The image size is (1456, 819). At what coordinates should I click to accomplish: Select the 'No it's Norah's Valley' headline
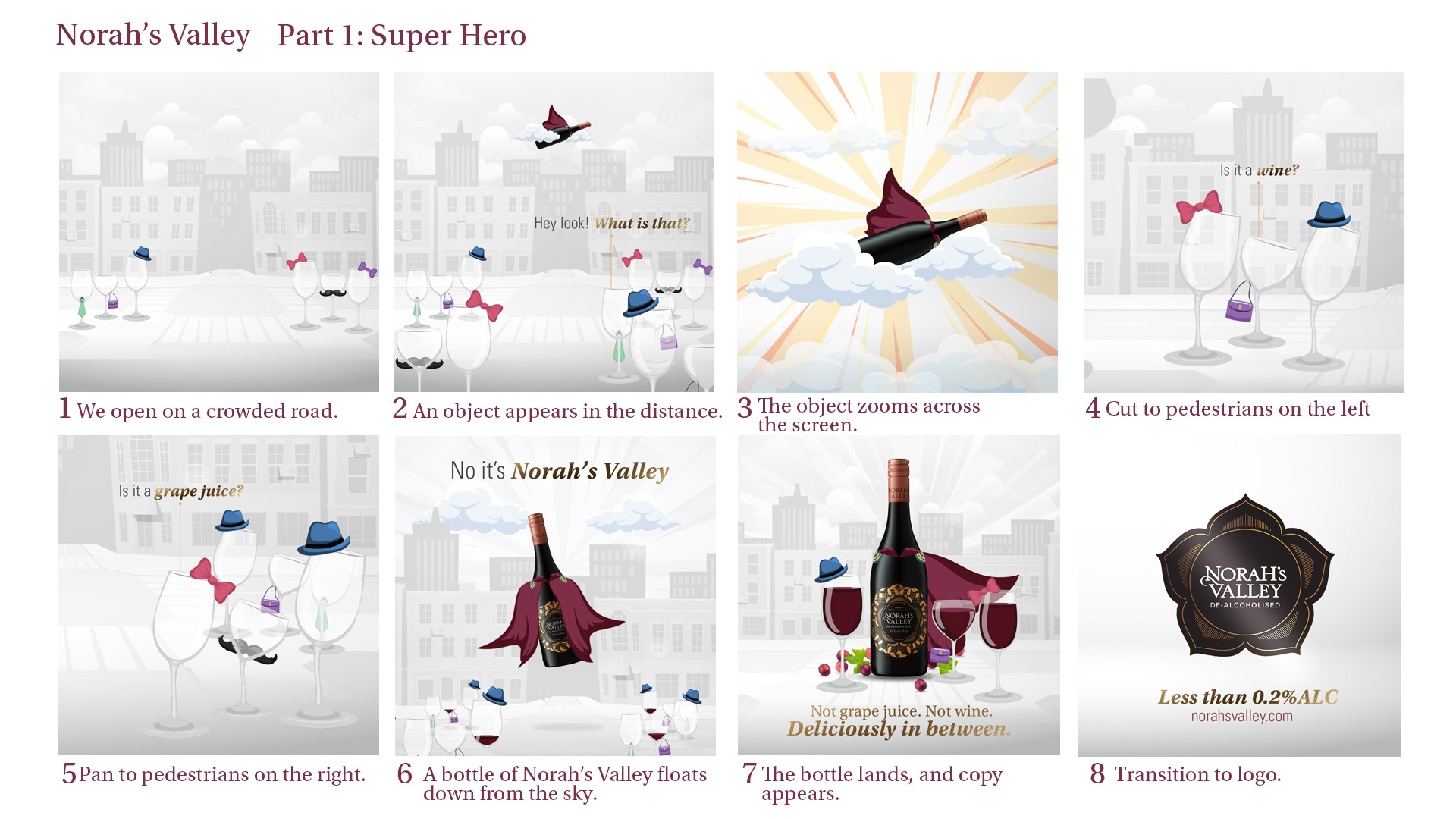[x=560, y=471]
